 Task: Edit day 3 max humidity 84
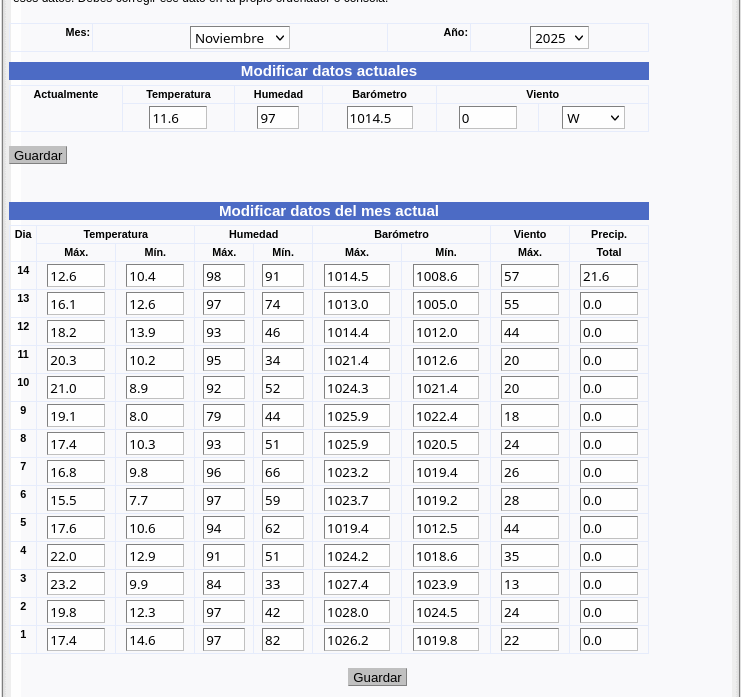pyautogui.click(x=224, y=584)
